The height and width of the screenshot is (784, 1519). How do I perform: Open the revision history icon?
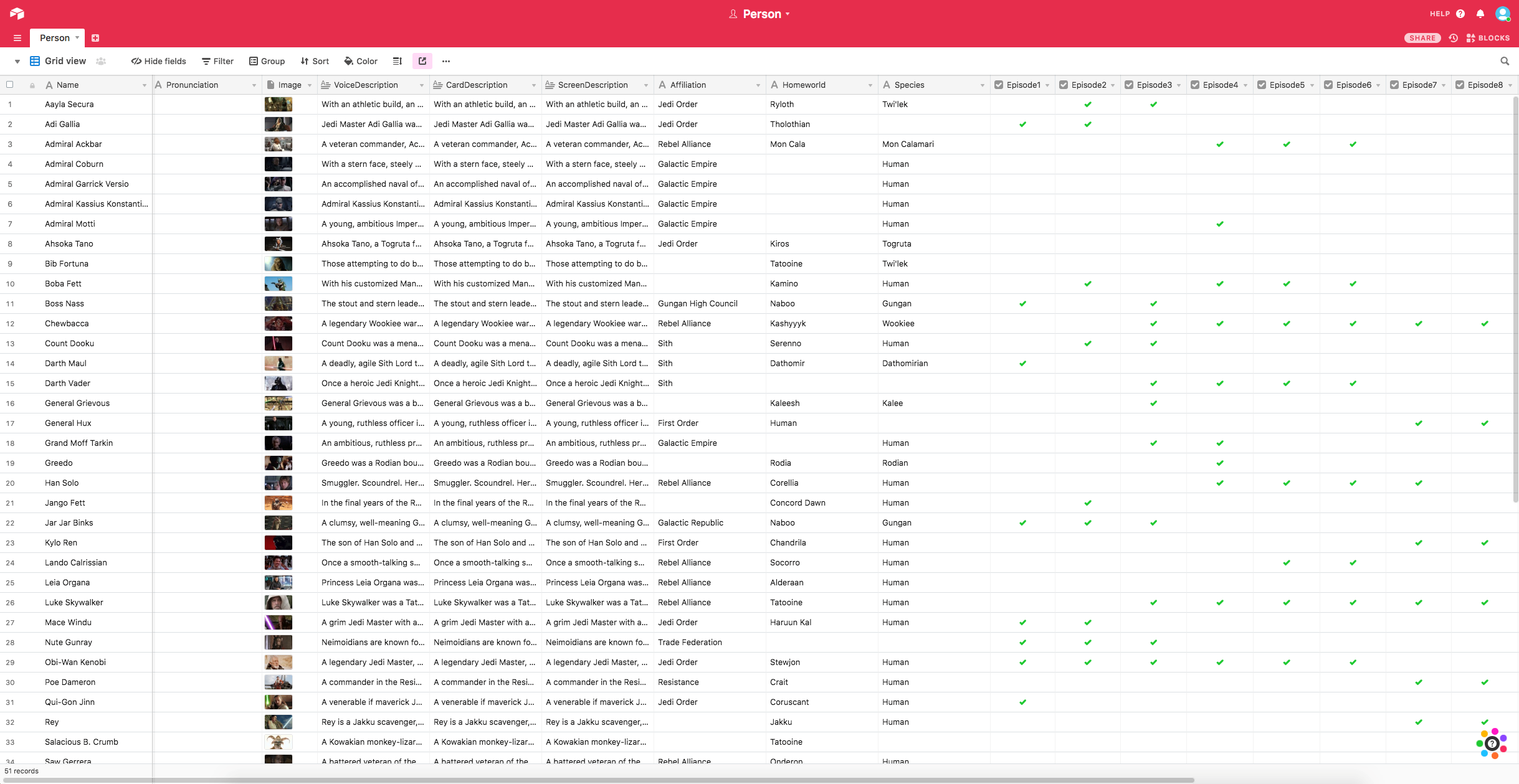point(1453,38)
